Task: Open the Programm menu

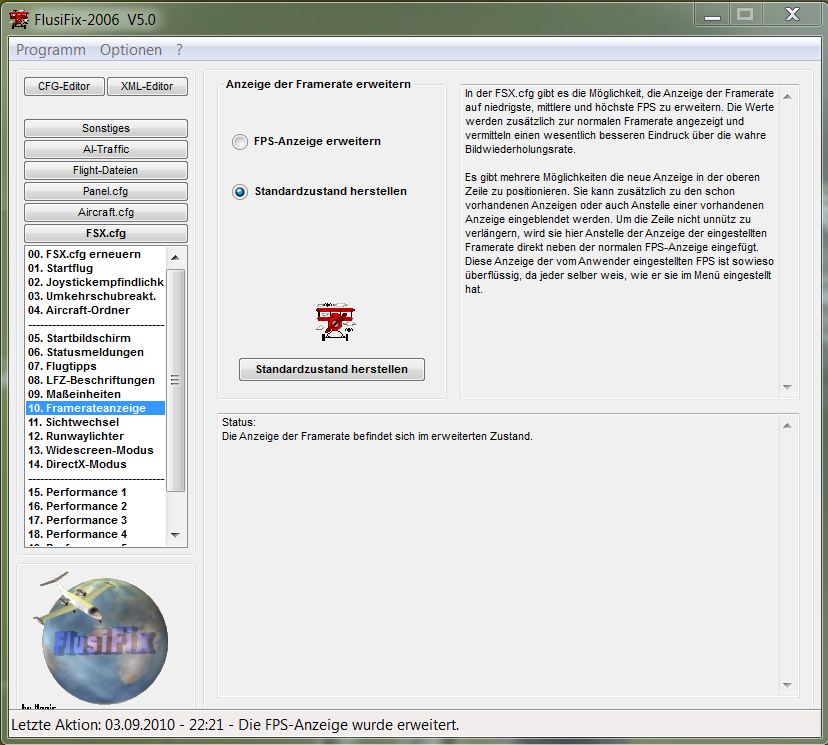Action: (x=51, y=50)
